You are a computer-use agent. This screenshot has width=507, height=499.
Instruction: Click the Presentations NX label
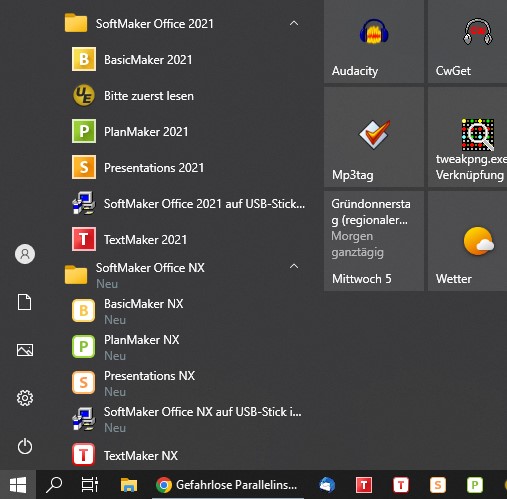coord(149,376)
